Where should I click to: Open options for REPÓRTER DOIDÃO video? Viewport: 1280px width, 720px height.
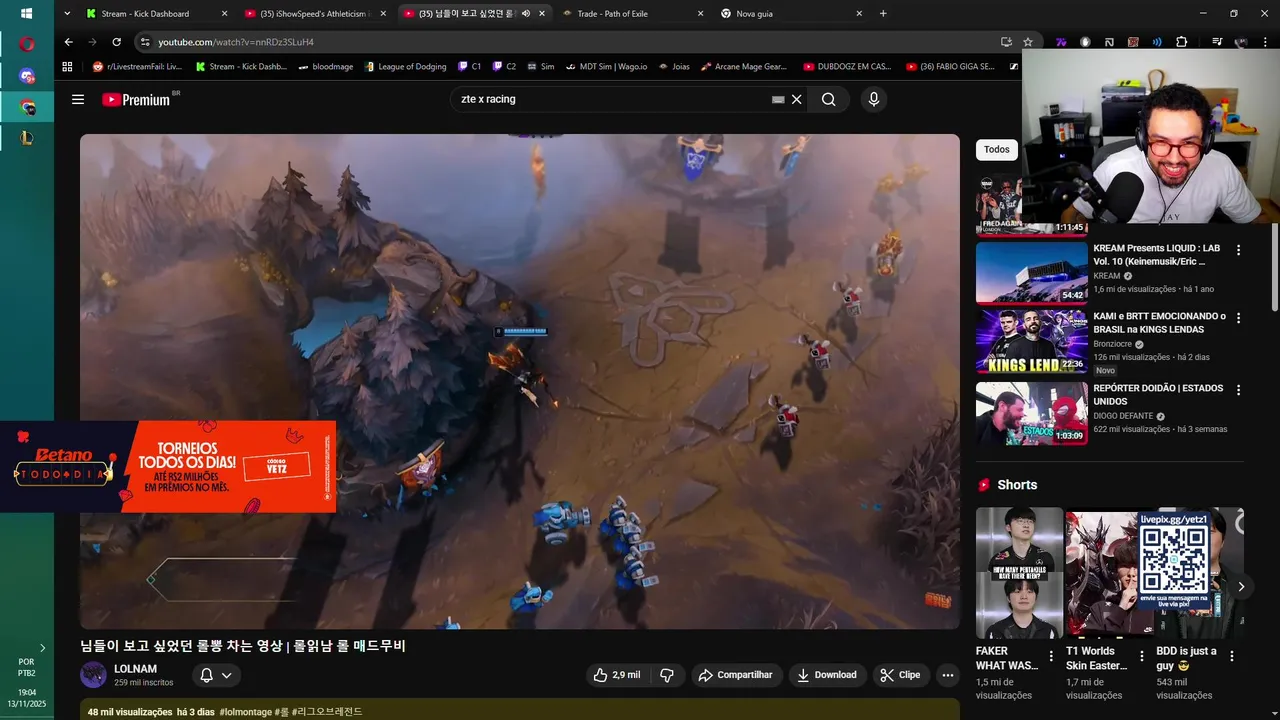click(1239, 390)
